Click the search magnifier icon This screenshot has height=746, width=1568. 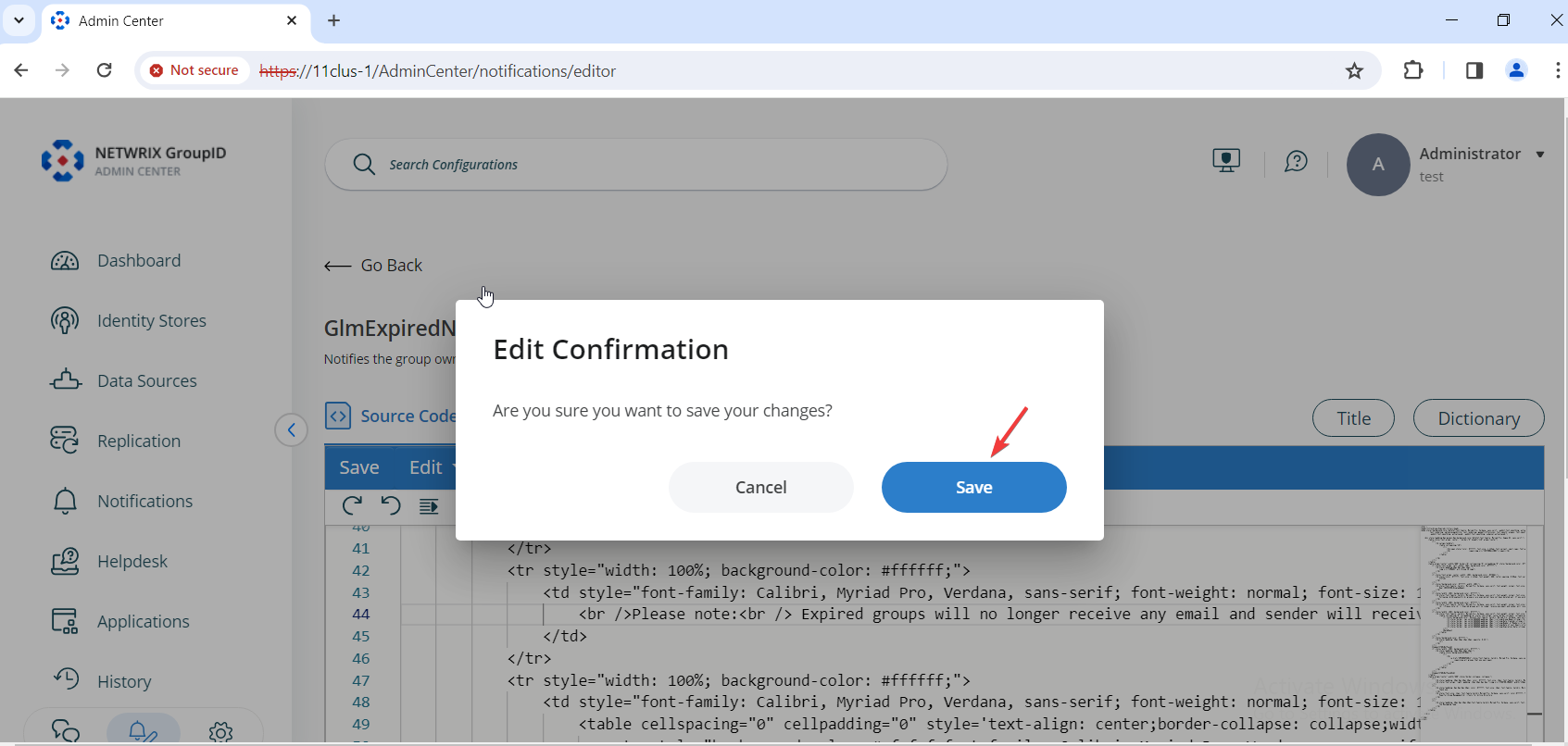[364, 165]
